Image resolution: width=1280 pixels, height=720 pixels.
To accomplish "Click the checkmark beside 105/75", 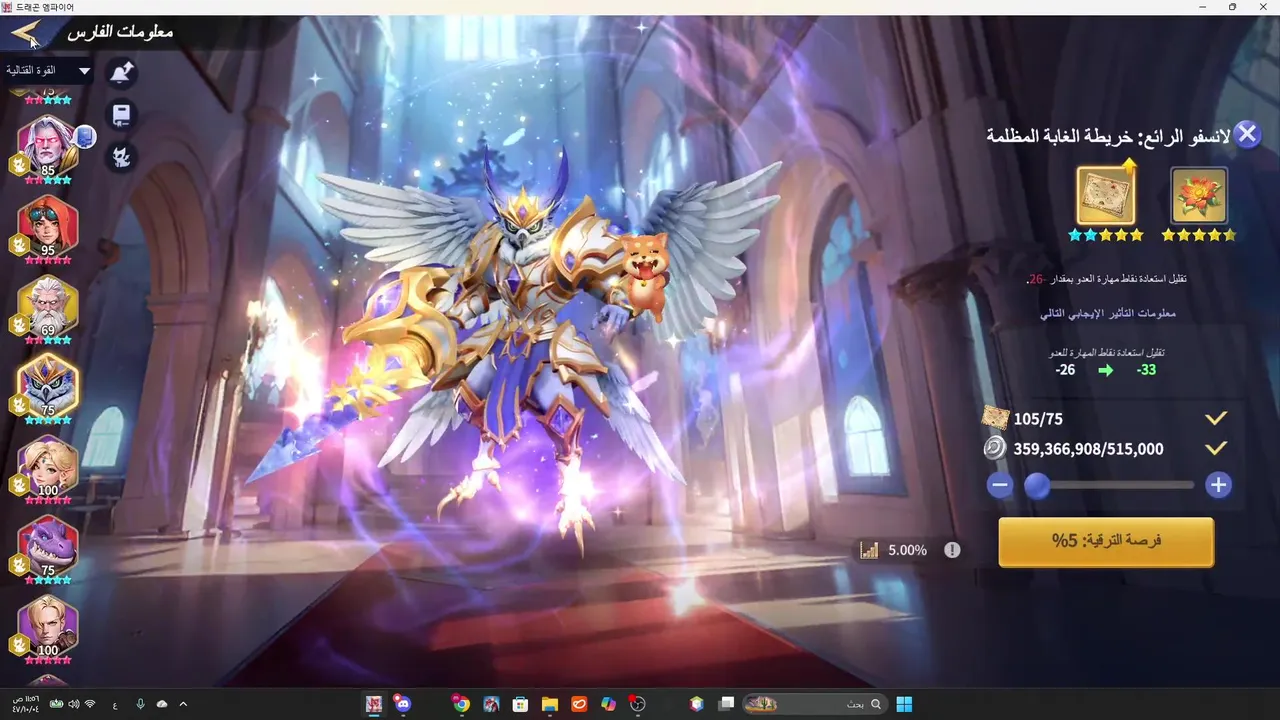I will 1216,418.
